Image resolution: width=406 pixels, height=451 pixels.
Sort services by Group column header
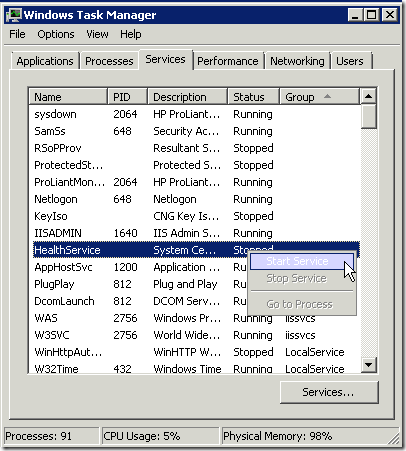pyautogui.click(x=320, y=97)
